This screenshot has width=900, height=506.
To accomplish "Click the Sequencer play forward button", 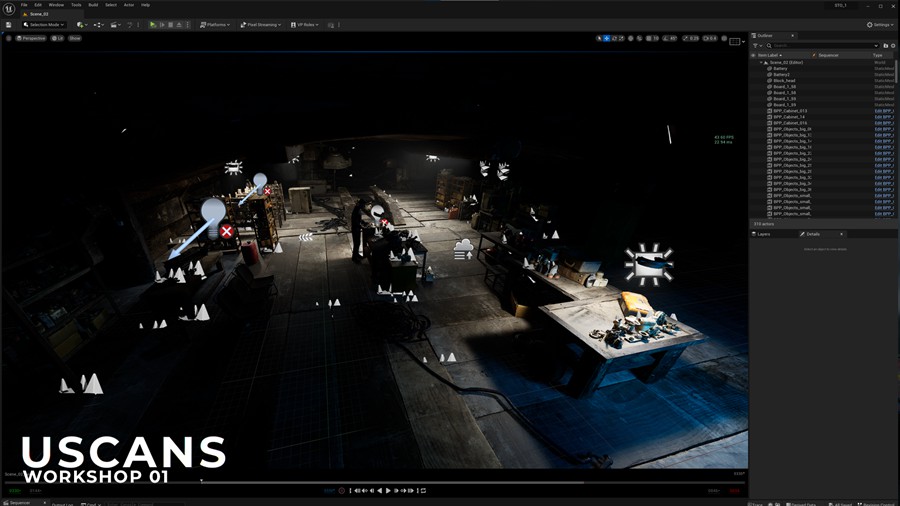I will (388, 491).
